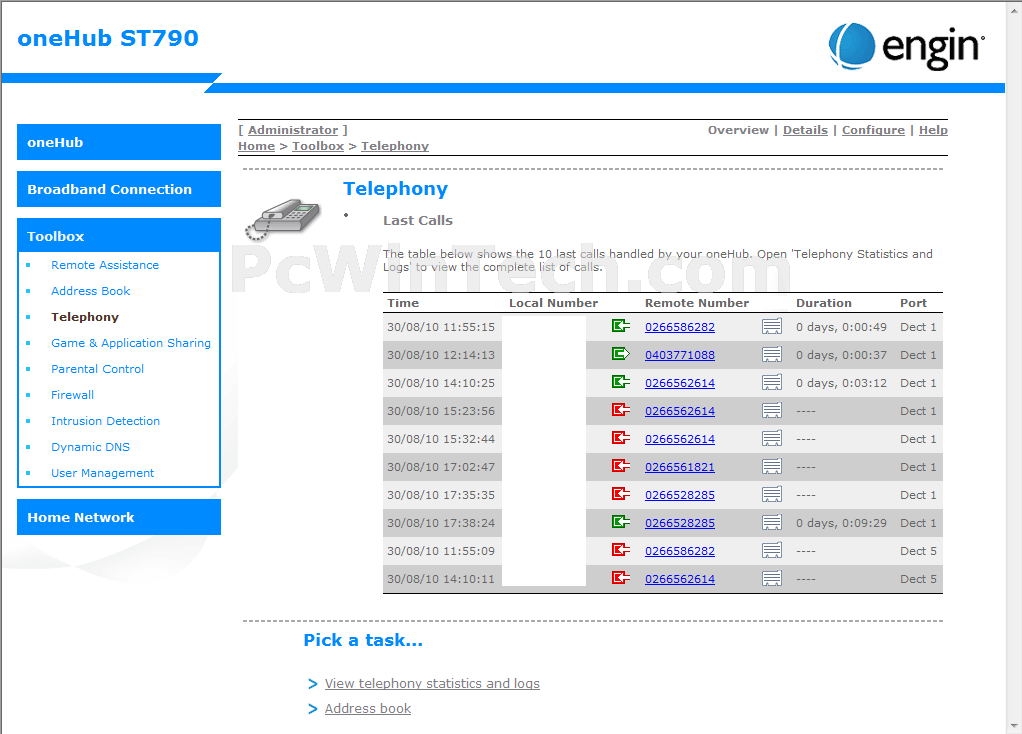Click the red missed call icon at 15:23:56
1022x734 pixels.
pyautogui.click(x=620, y=410)
